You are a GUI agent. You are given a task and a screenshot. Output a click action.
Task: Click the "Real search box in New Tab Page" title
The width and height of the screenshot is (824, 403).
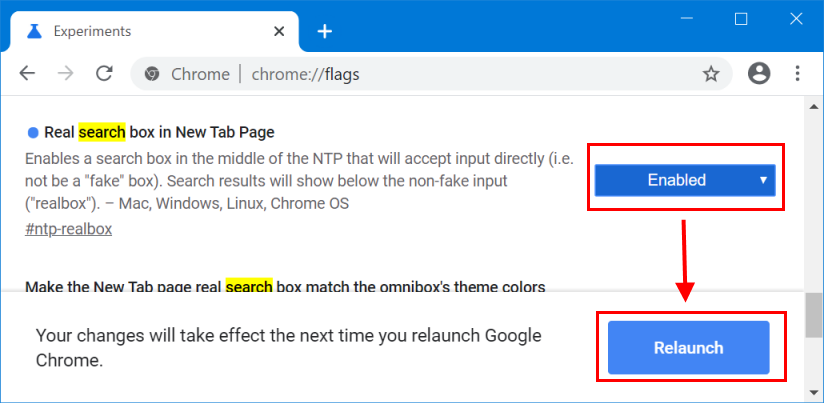tap(159, 132)
